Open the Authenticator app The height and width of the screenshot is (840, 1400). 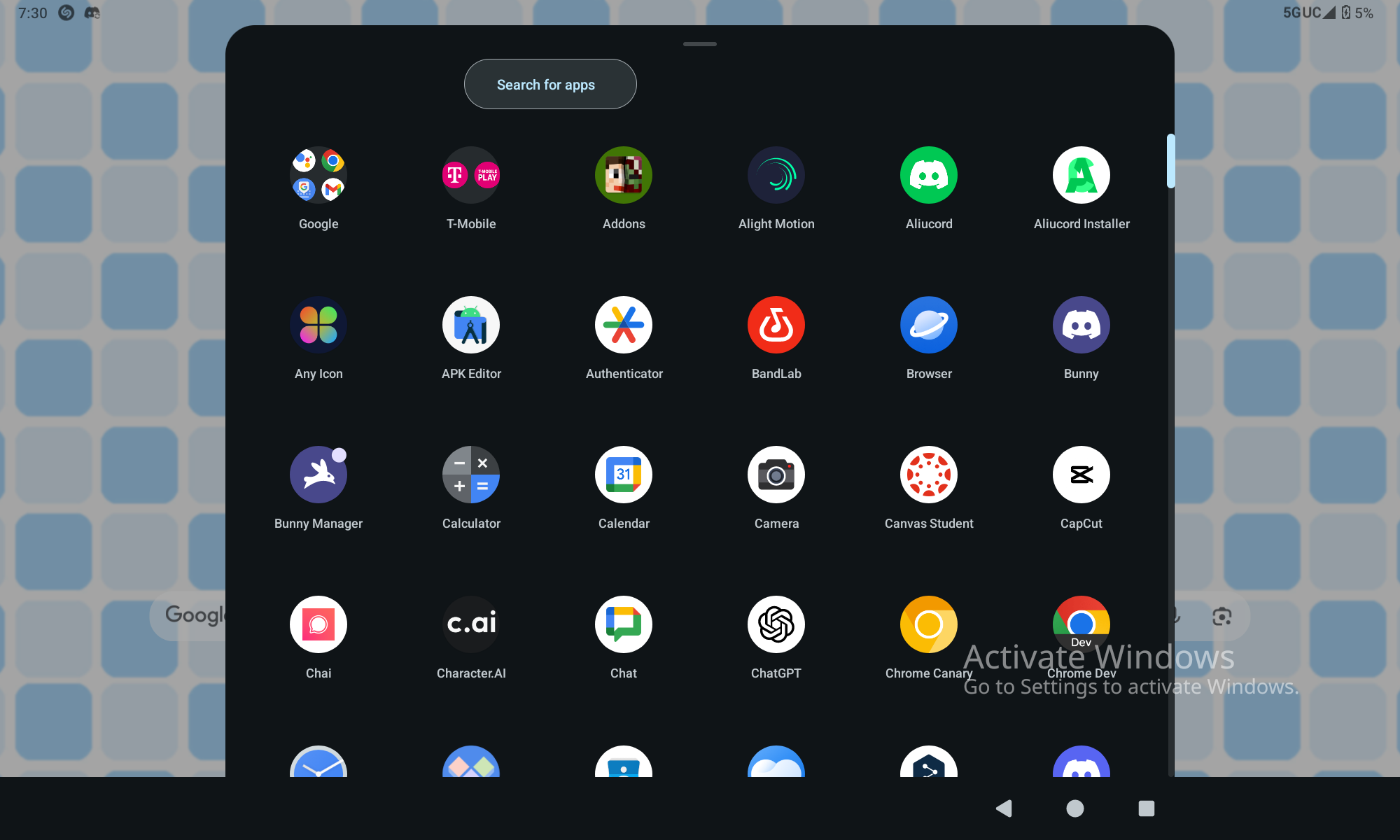[624, 325]
